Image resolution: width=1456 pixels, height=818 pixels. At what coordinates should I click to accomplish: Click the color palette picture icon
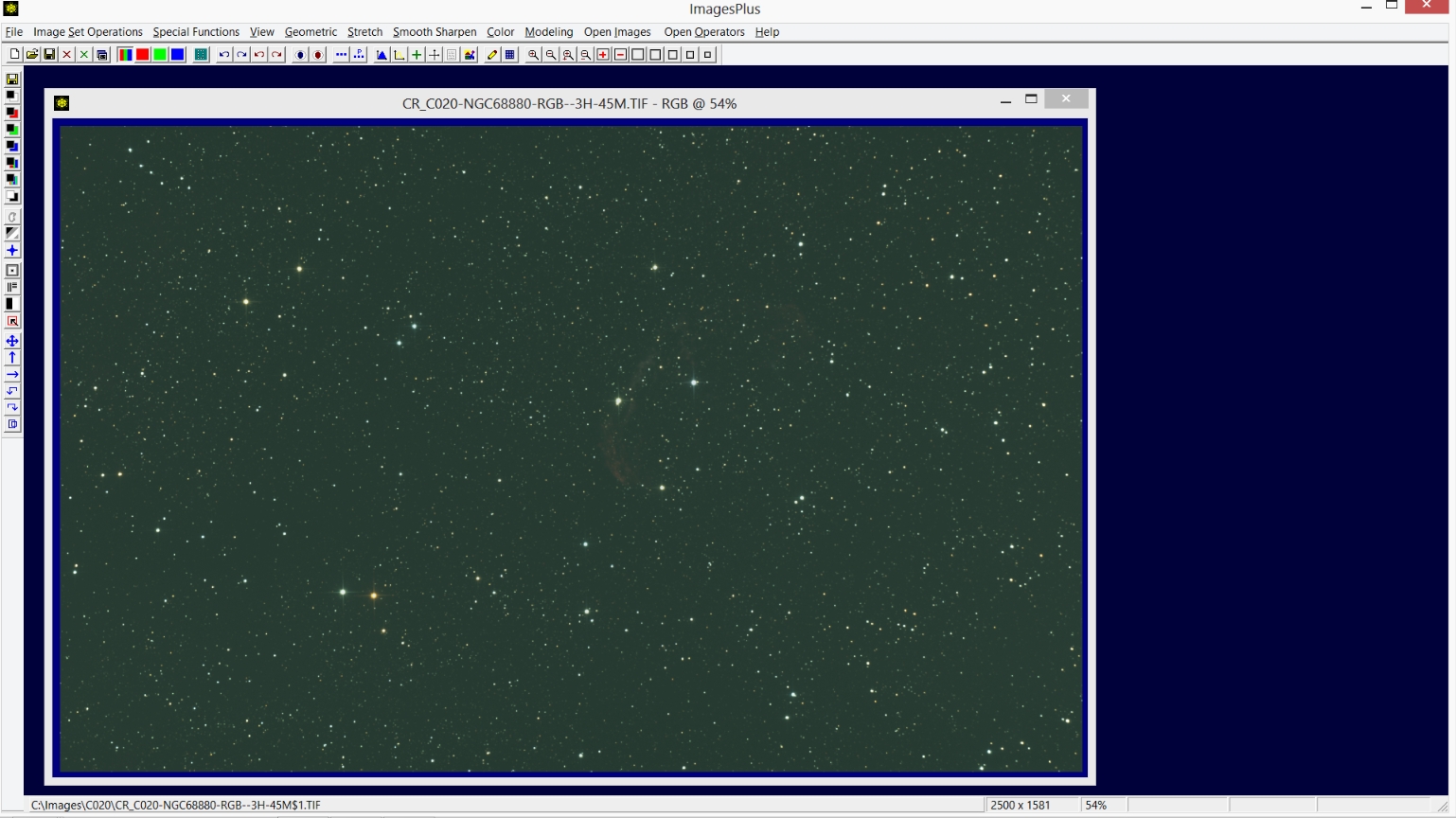(x=470, y=55)
